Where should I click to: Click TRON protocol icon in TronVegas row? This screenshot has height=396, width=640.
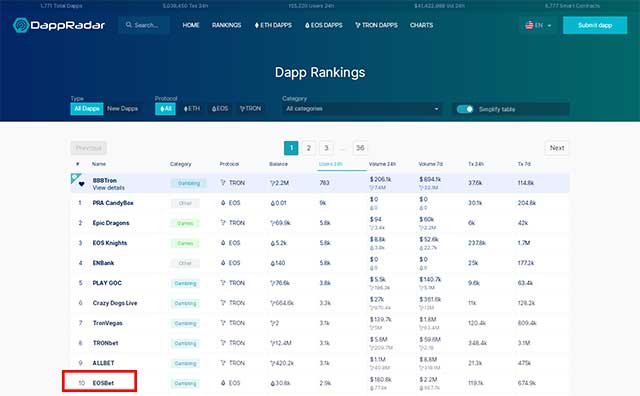click(223, 323)
